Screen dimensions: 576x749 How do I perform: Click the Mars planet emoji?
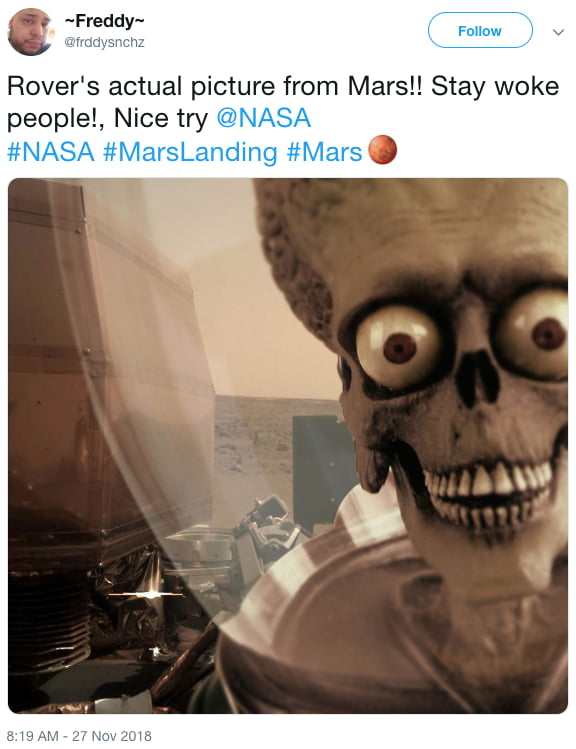[x=382, y=150]
